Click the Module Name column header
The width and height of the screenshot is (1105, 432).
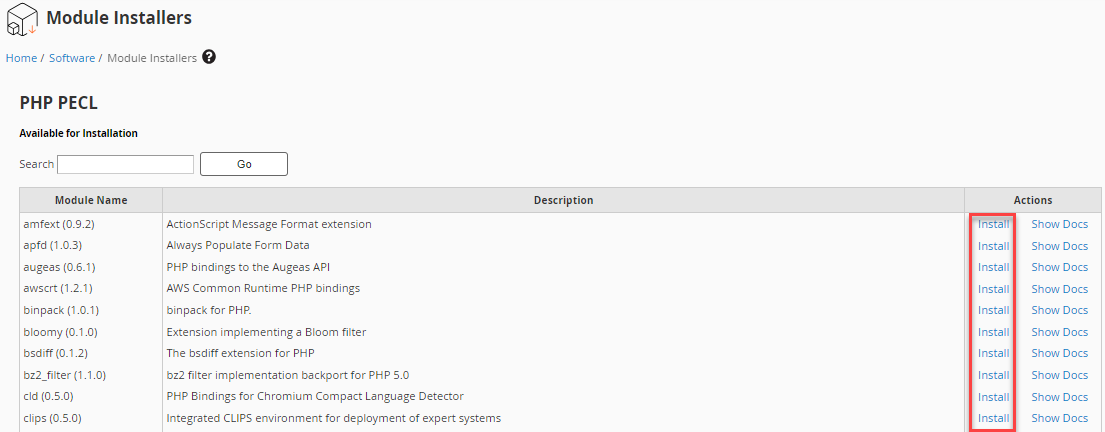pyautogui.click(x=91, y=200)
